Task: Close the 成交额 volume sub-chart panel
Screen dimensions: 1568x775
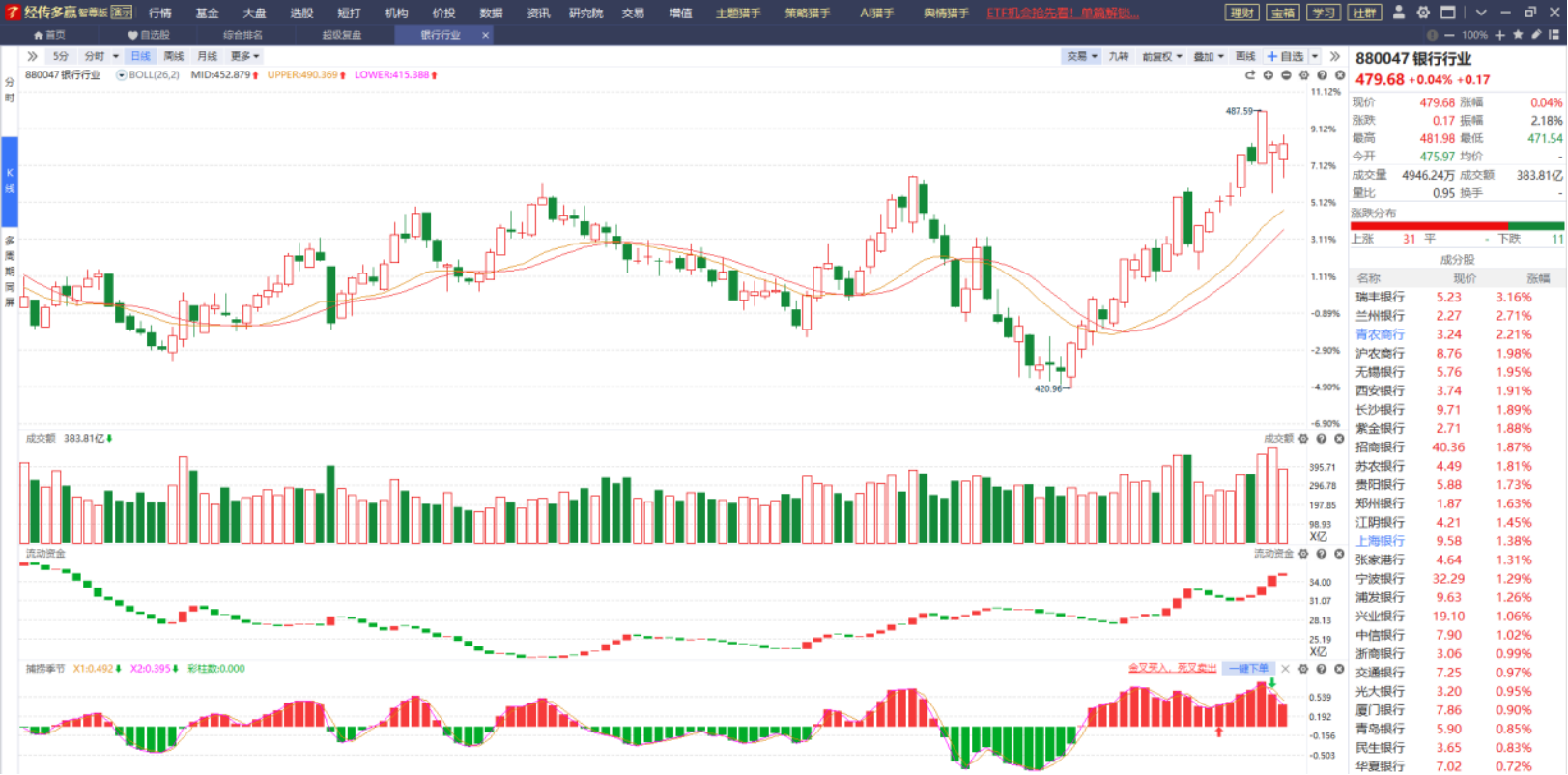Action: (1339, 439)
